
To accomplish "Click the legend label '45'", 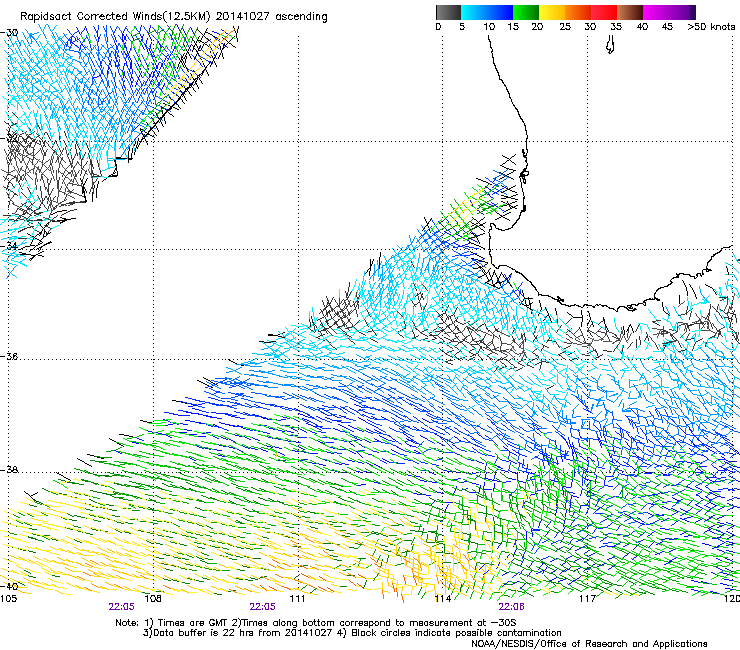I will pos(667,27).
